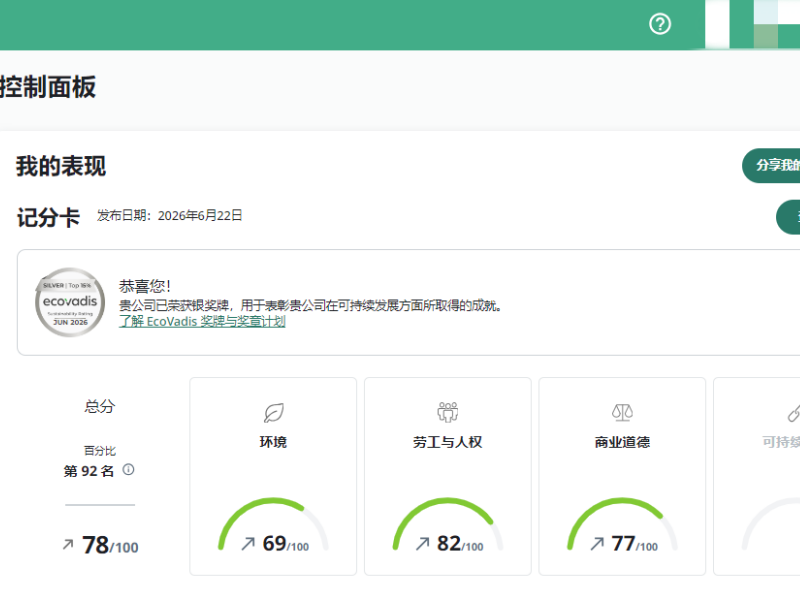Open the EcoVadis medals and awards link

(202, 321)
